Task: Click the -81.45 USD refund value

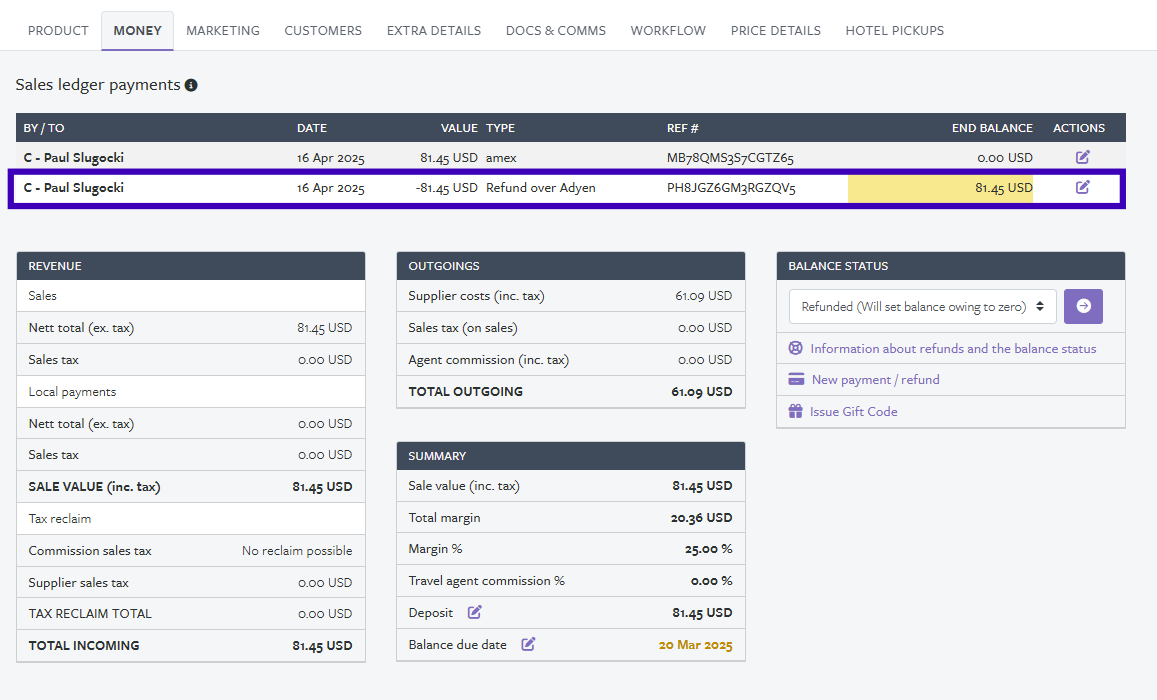Action: [x=446, y=188]
